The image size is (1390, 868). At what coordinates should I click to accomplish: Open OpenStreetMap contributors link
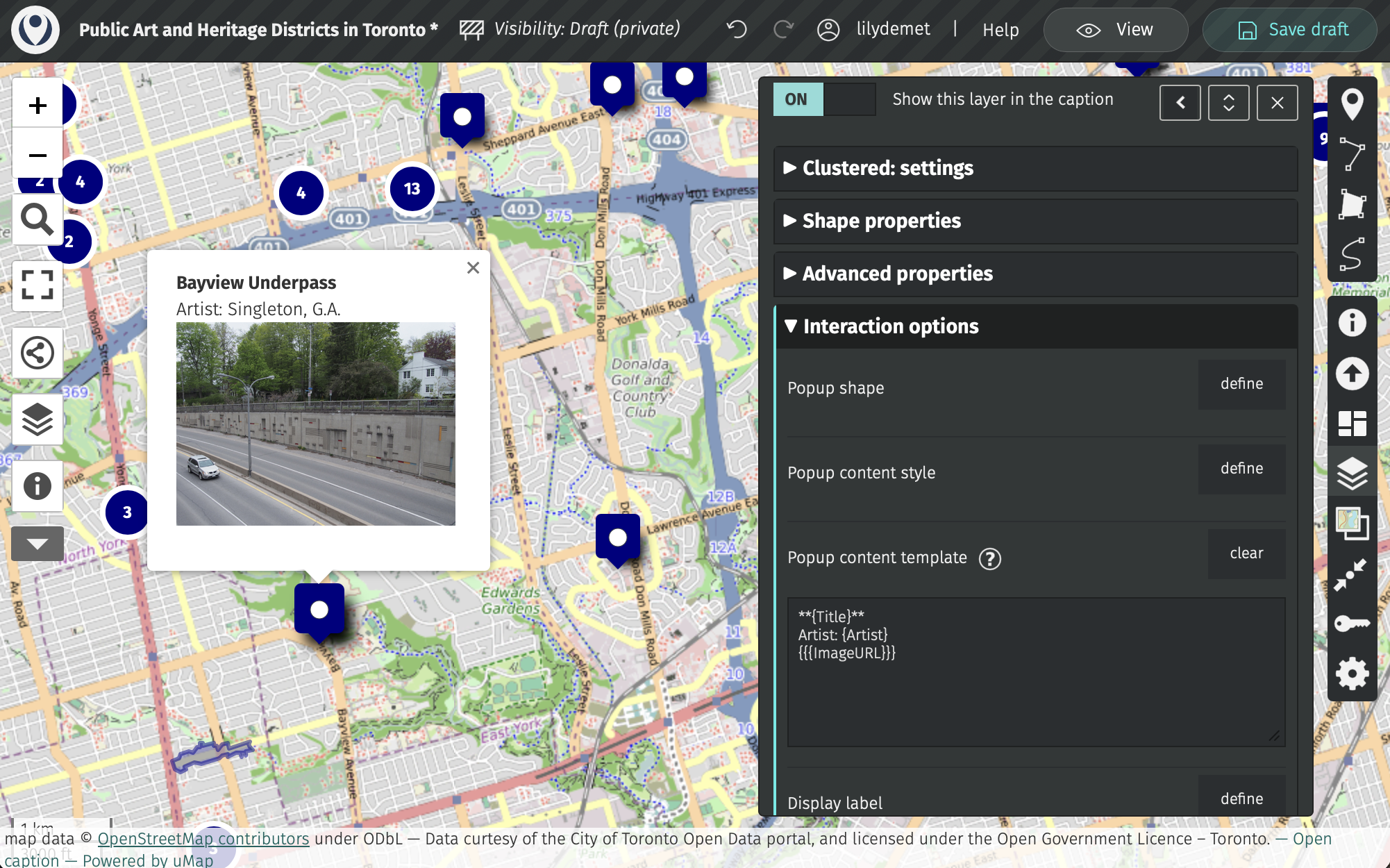click(203, 839)
